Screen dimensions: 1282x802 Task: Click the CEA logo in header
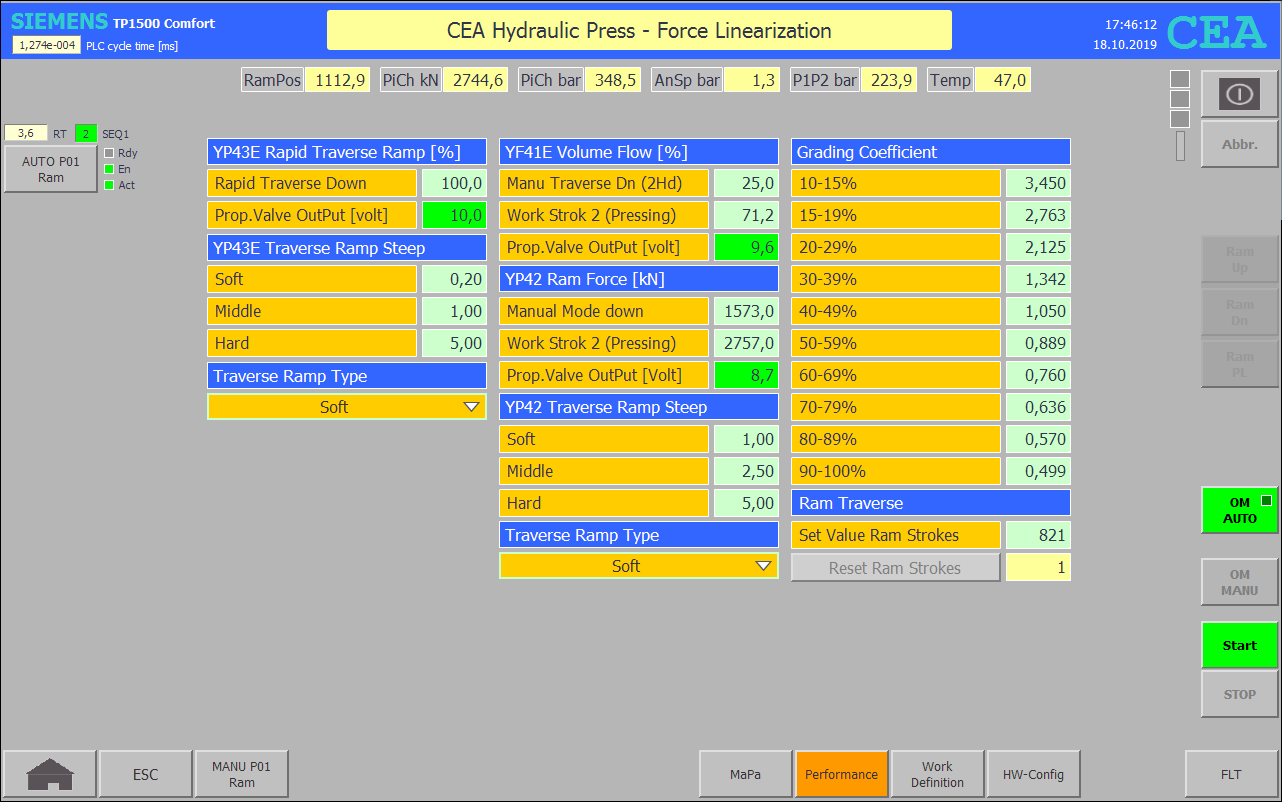pyautogui.click(x=1217, y=32)
